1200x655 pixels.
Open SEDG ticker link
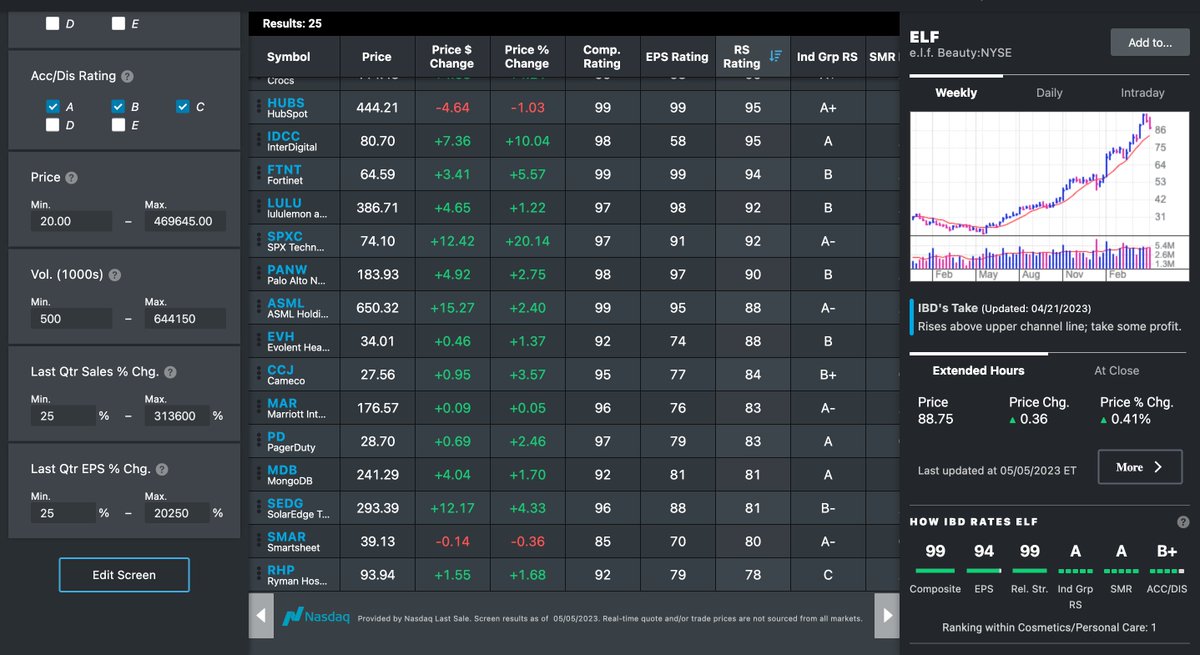[285, 503]
